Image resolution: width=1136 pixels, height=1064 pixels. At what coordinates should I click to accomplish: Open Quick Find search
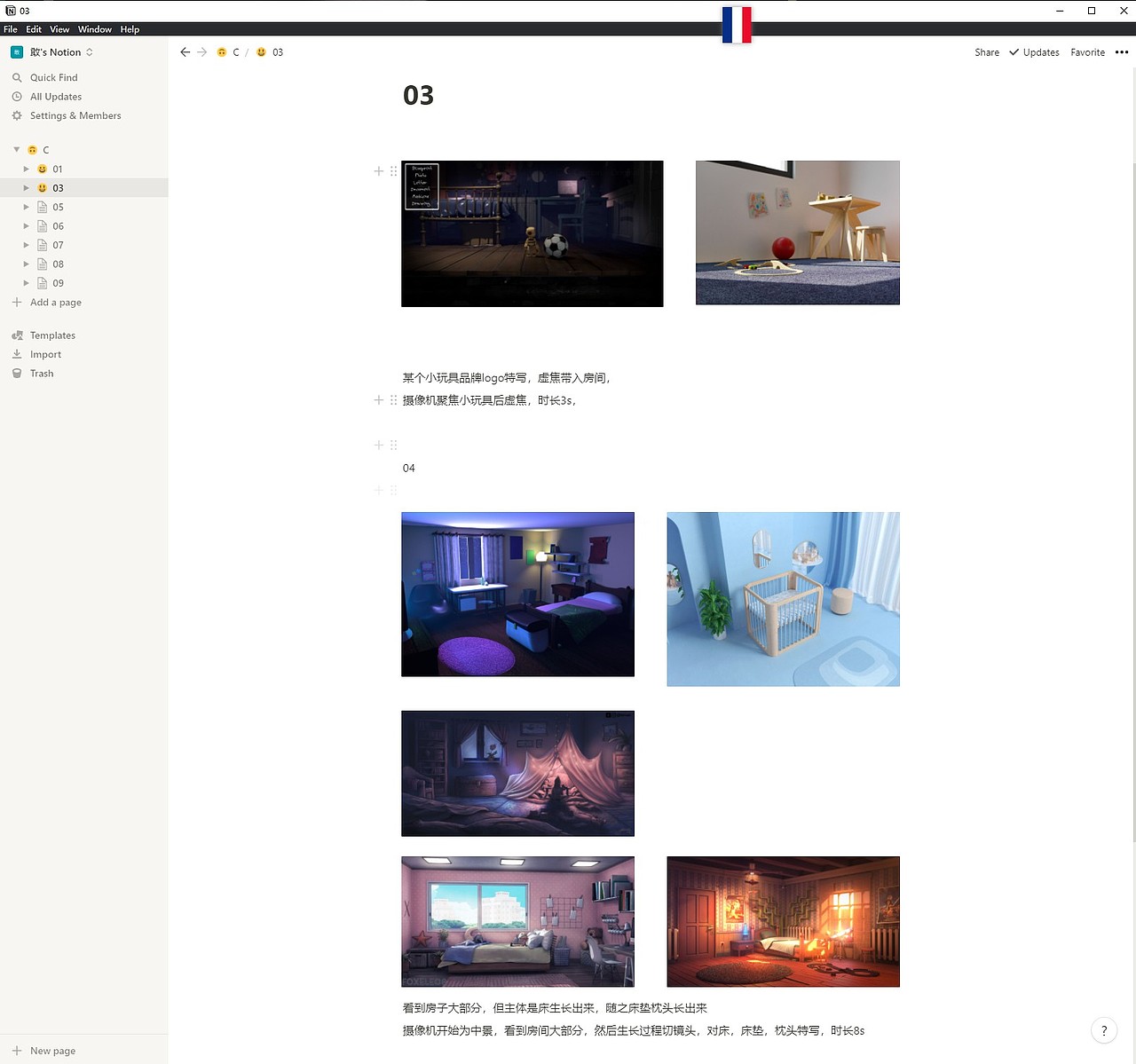pos(51,77)
